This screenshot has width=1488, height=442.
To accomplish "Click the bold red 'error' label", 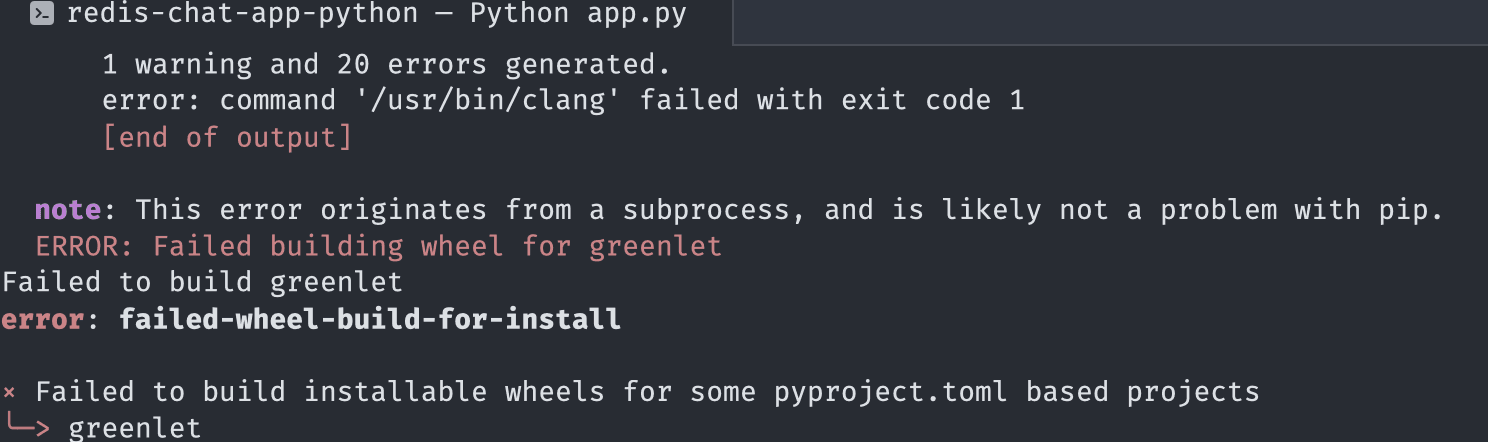I will pos(43,319).
